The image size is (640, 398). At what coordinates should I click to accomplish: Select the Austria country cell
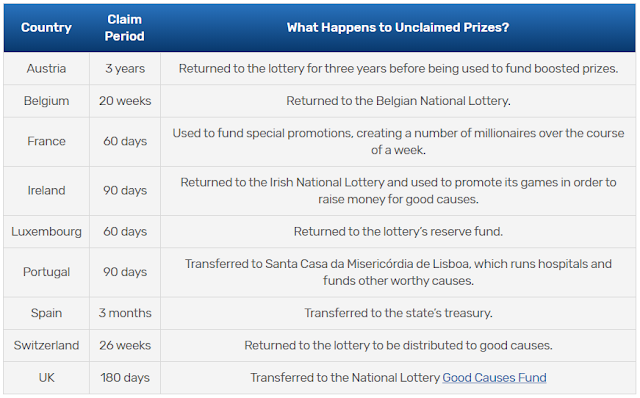point(47,68)
